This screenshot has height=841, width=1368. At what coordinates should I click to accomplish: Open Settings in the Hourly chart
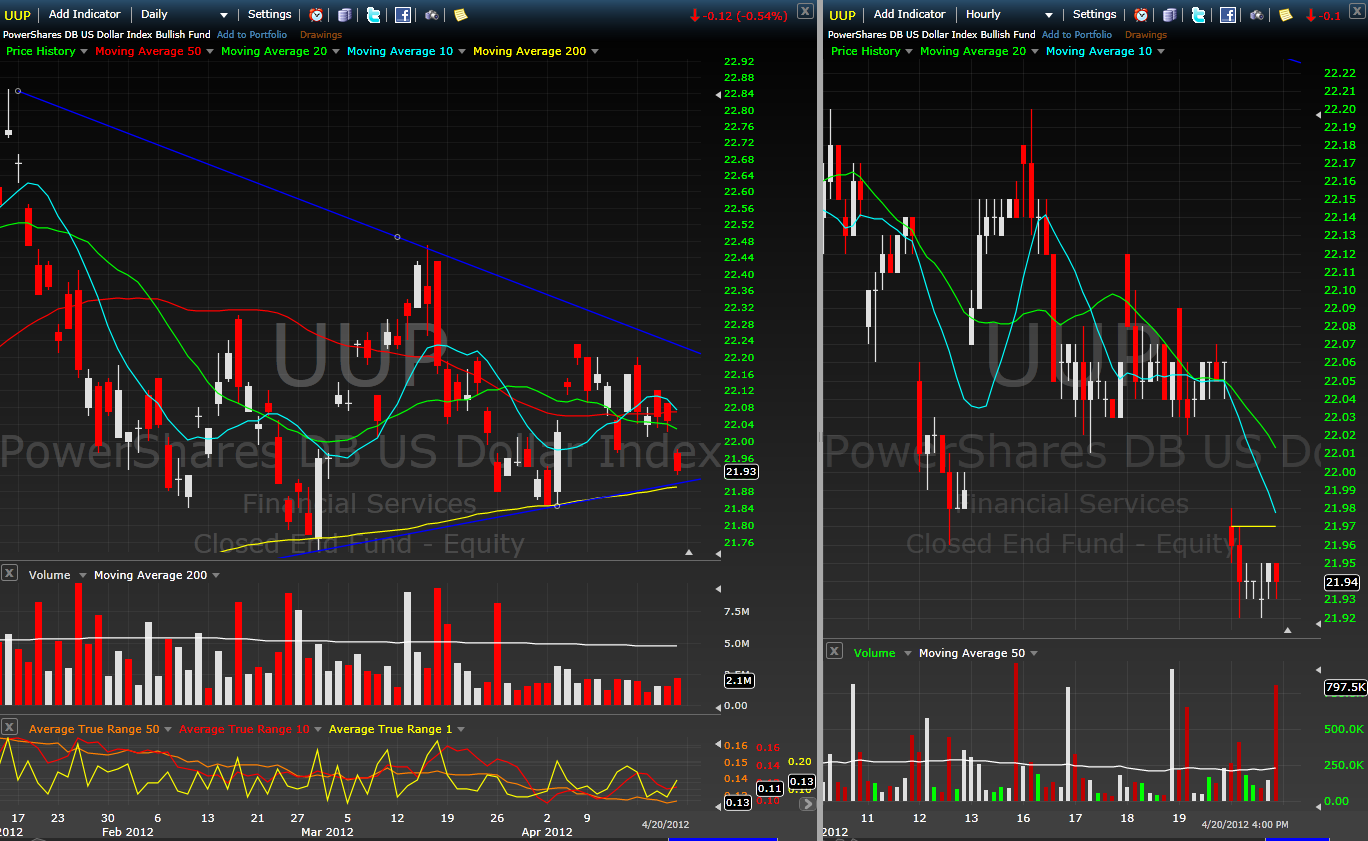[x=1095, y=15]
